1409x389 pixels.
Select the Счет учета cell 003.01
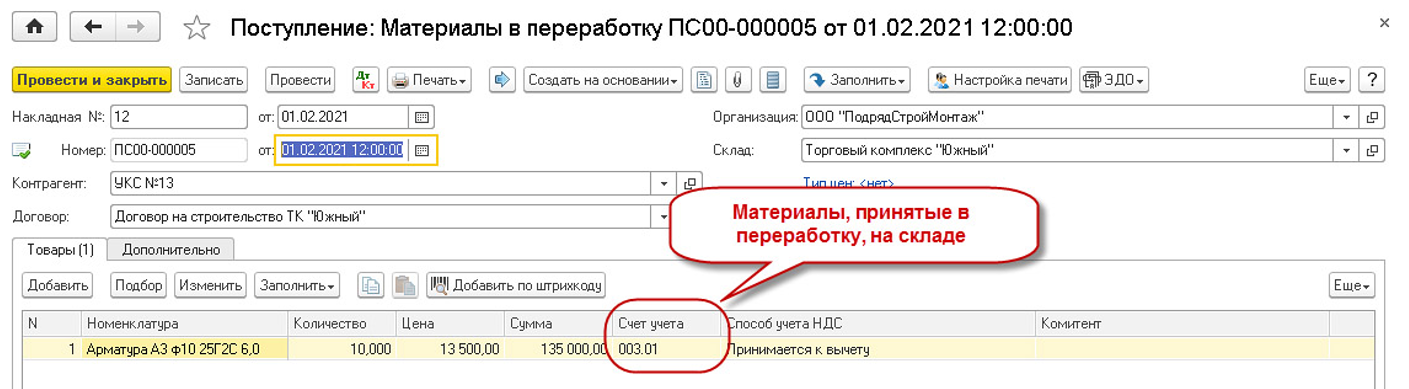[664, 349]
